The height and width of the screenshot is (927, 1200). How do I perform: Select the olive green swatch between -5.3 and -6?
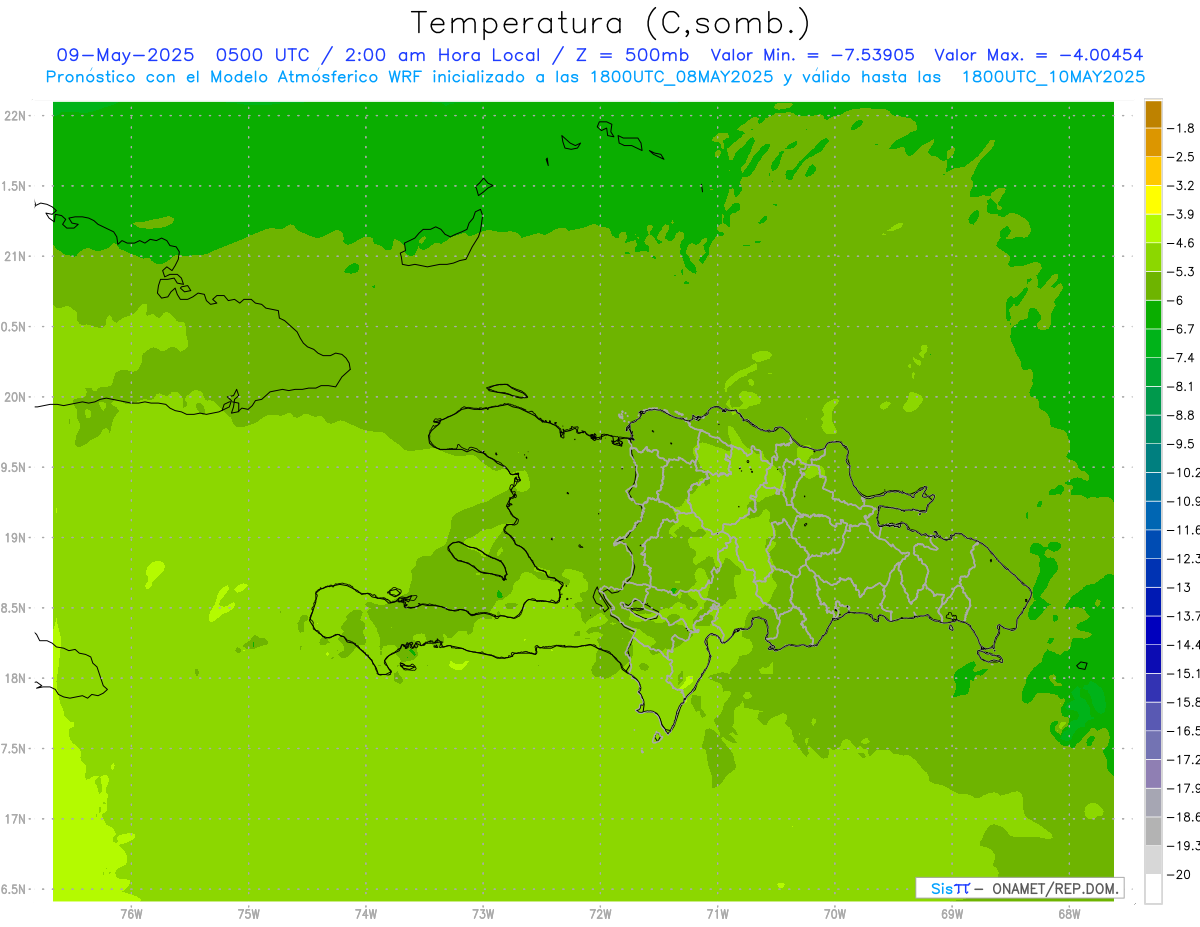1153,286
